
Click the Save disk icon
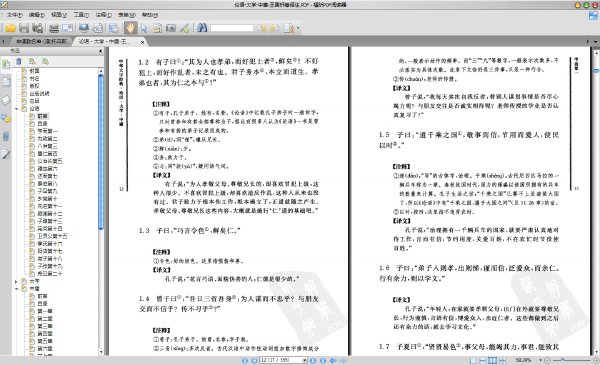point(24,28)
